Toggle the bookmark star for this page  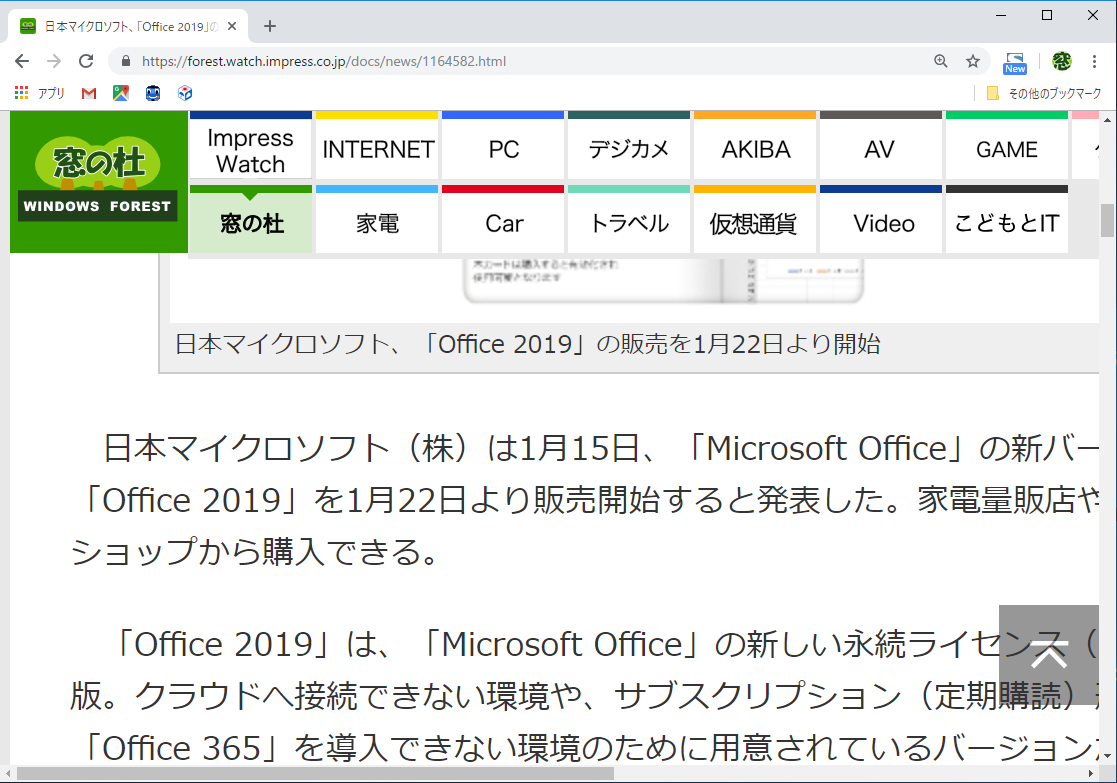tap(972, 61)
